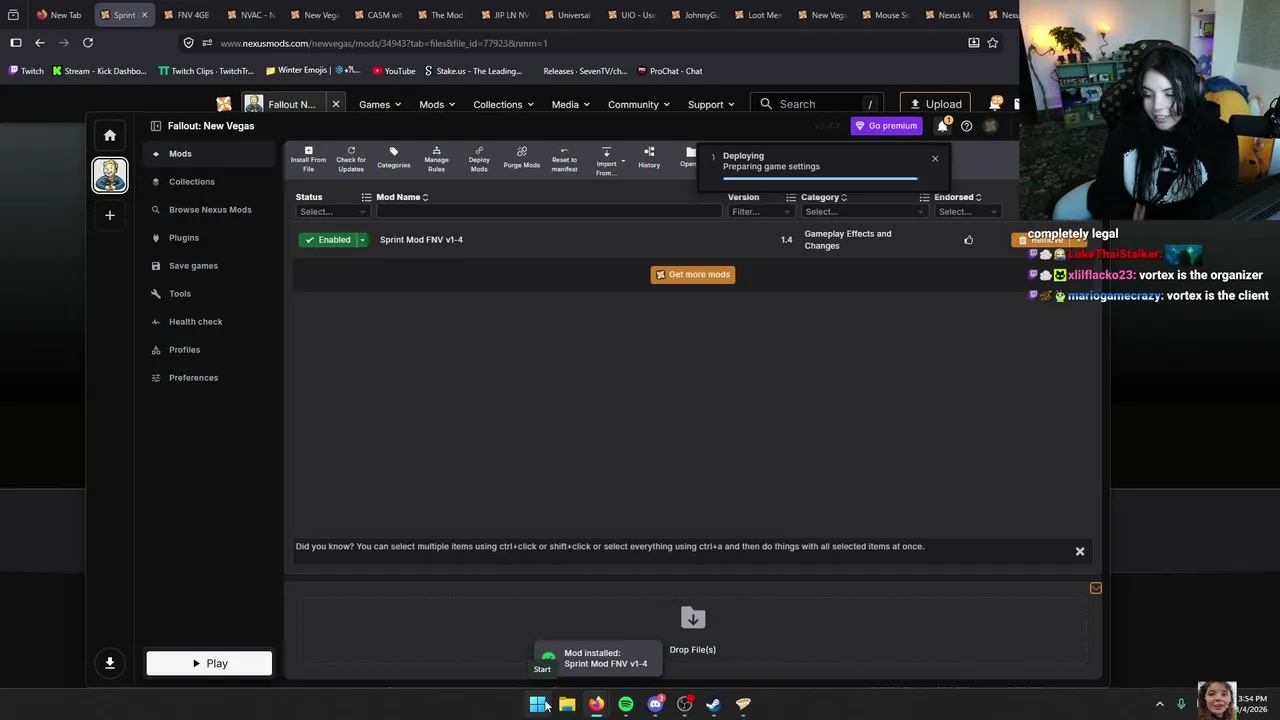This screenshot has height=720, width=1280.
Task: Open Save games in the sidebar
Action: pos(210,266)
